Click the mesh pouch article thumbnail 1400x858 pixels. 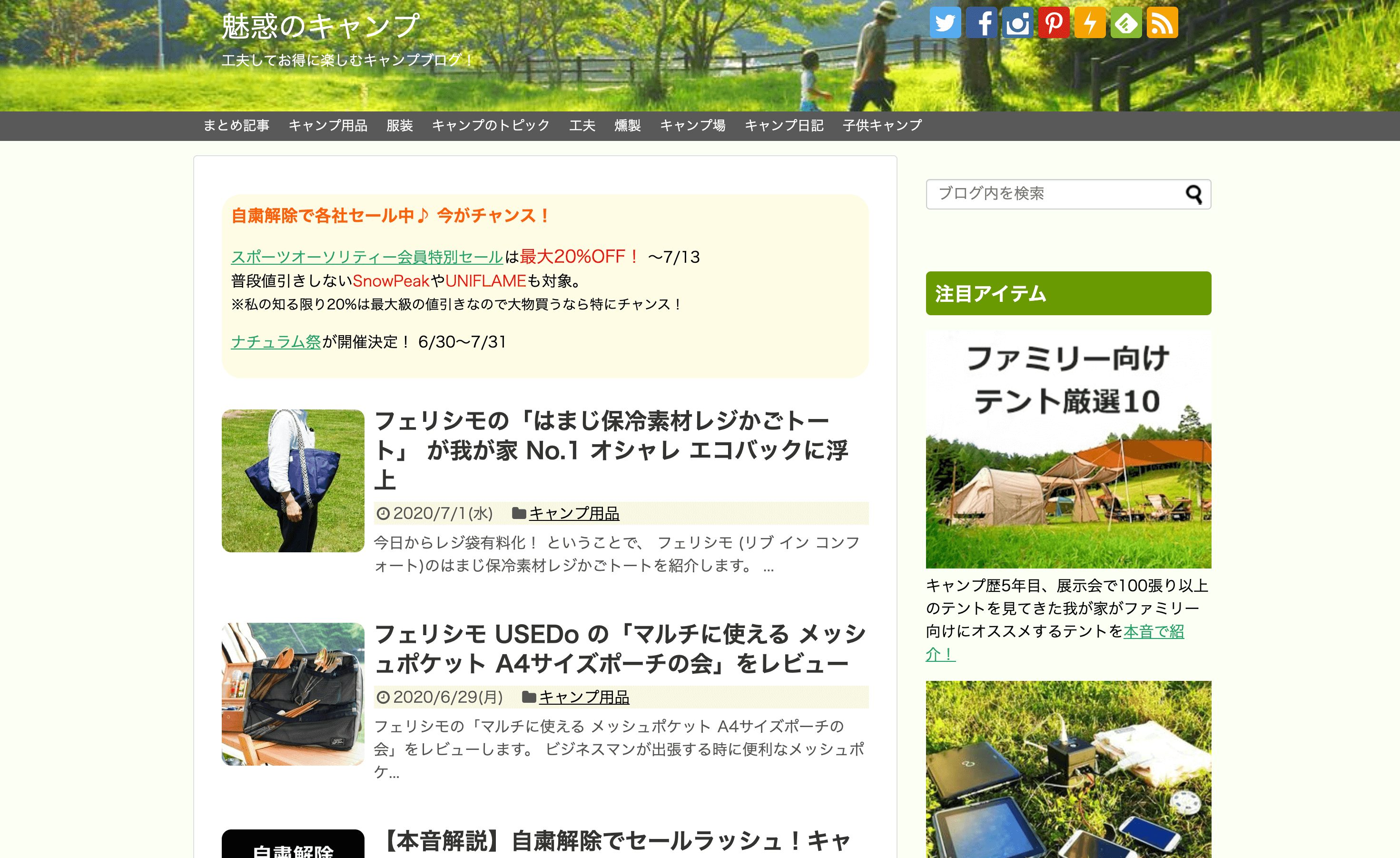click(293, 694)
